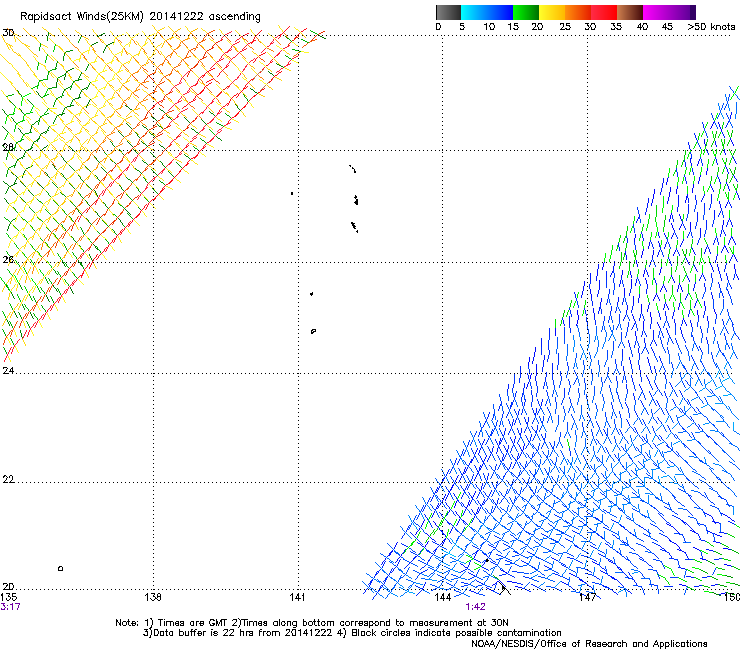Click the cyan-blue 5-15 knots legend swatch

coord(487,12)
